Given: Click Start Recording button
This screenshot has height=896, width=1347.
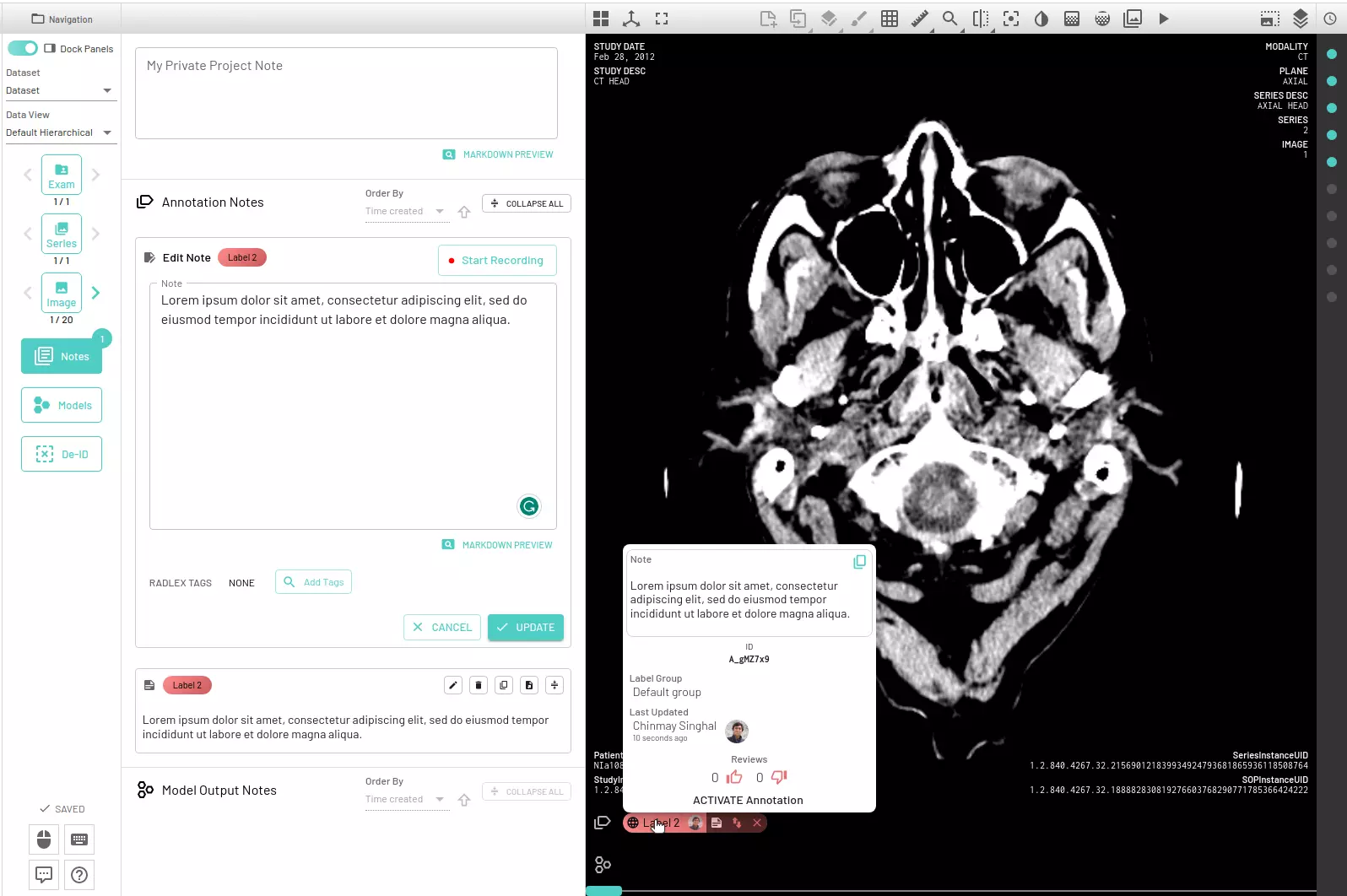Looking at the screenshot, I should [497, 260].
